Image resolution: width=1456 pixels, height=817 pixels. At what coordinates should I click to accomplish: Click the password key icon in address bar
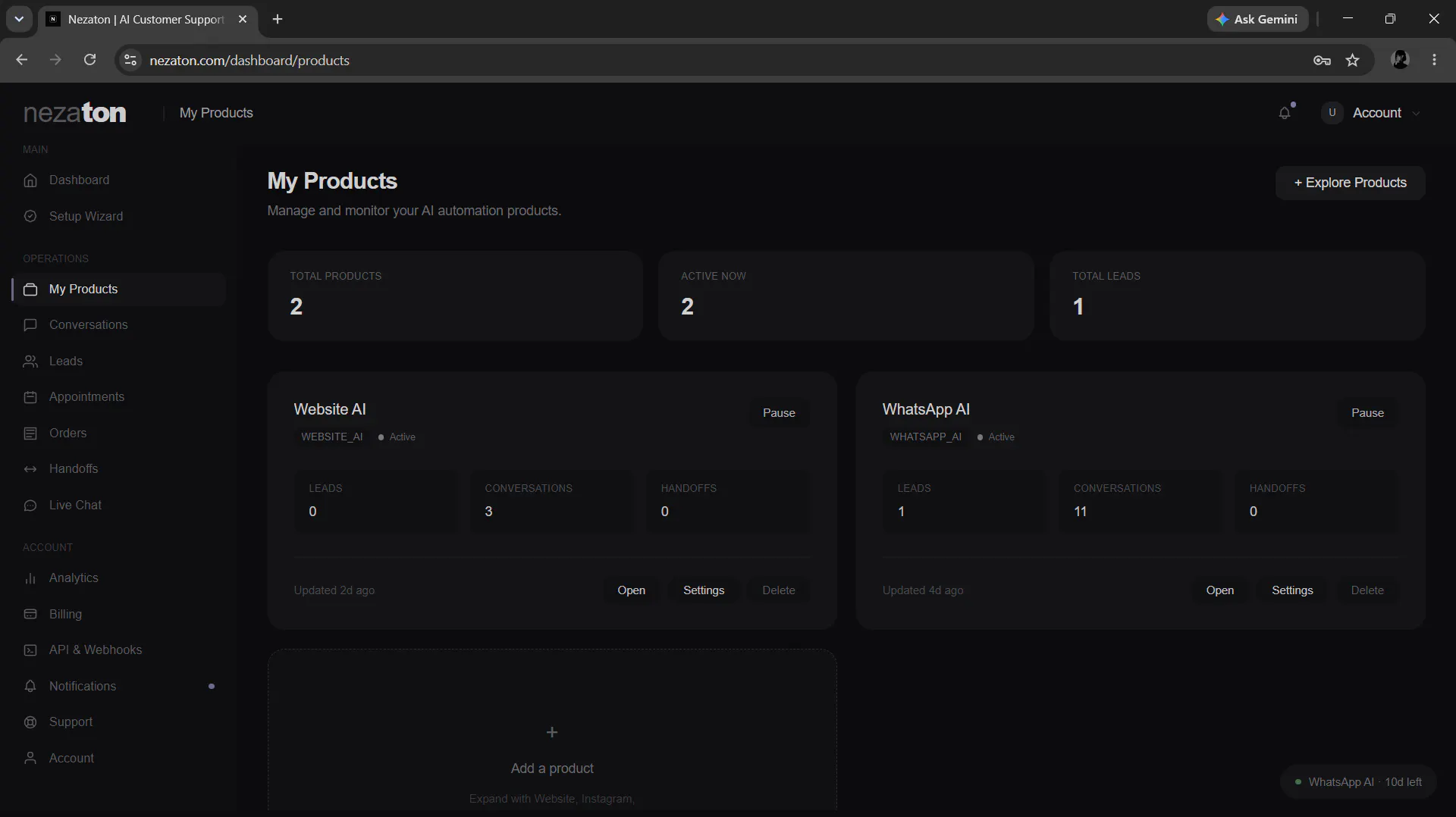pos(1322,61)
